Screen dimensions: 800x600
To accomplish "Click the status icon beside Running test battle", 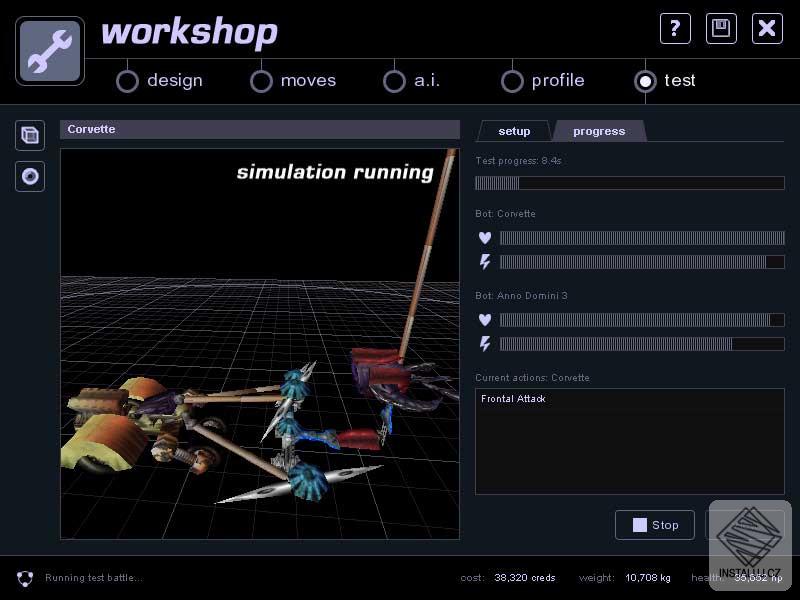I will (24, 578).
